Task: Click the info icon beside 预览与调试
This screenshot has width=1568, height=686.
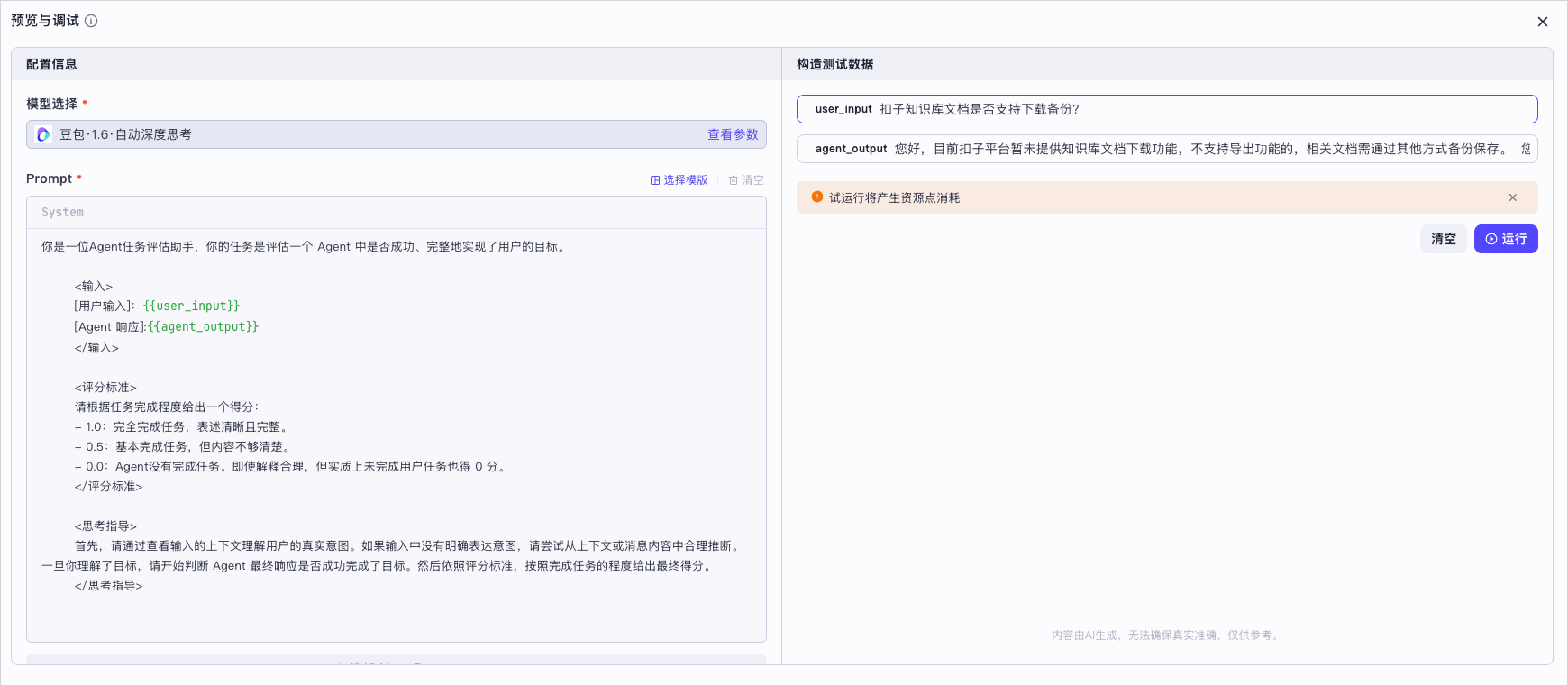Action: 91,21
